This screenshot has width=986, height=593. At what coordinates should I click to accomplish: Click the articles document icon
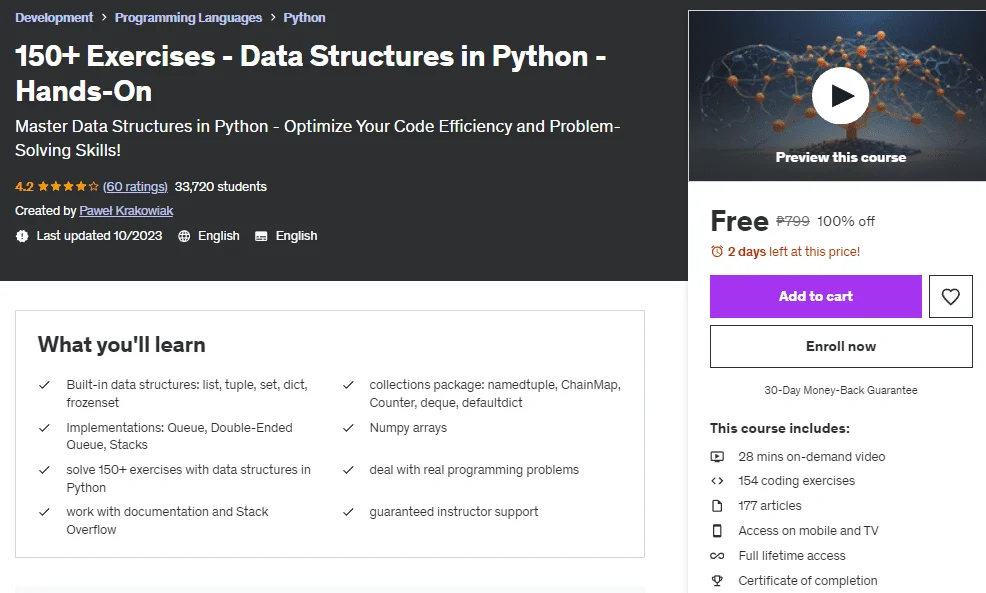tap(717, 506)
